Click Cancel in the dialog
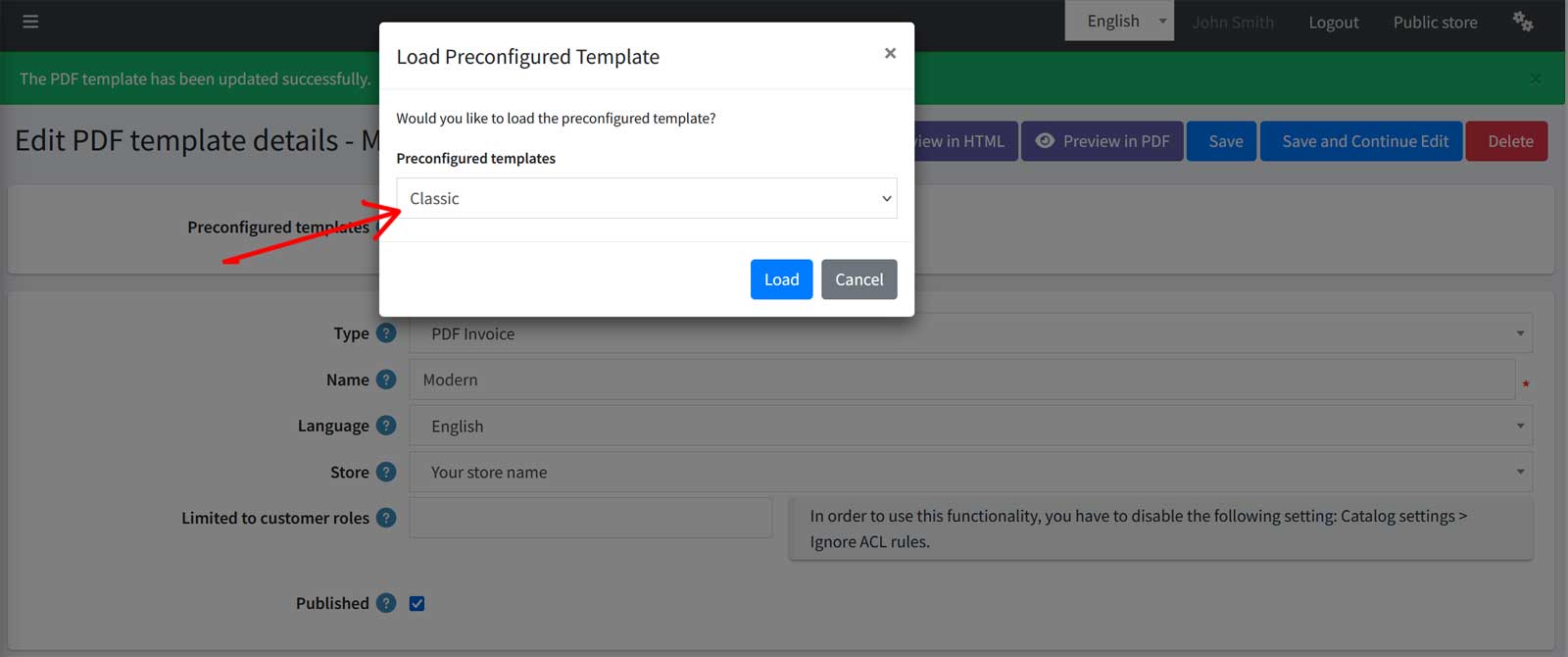The height and width of the screenshot is (657, 1568). tap(858, 279)
